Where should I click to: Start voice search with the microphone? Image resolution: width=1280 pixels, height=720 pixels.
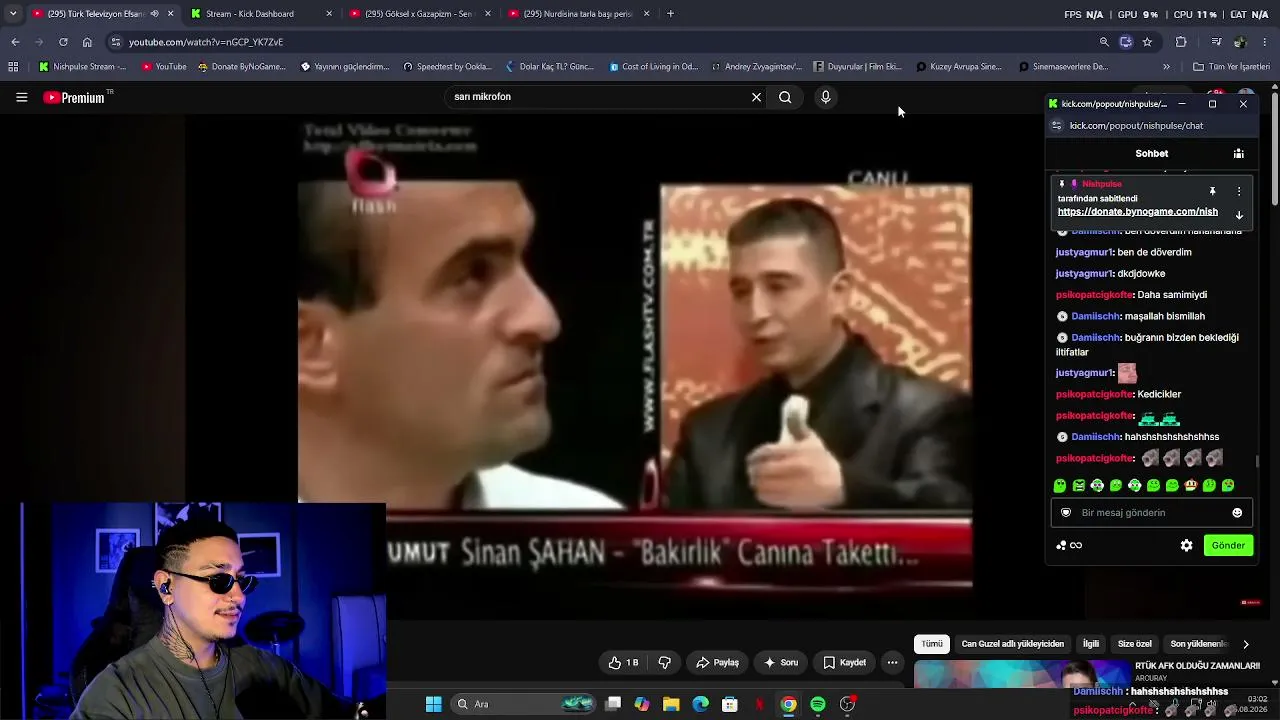point(825,97)
